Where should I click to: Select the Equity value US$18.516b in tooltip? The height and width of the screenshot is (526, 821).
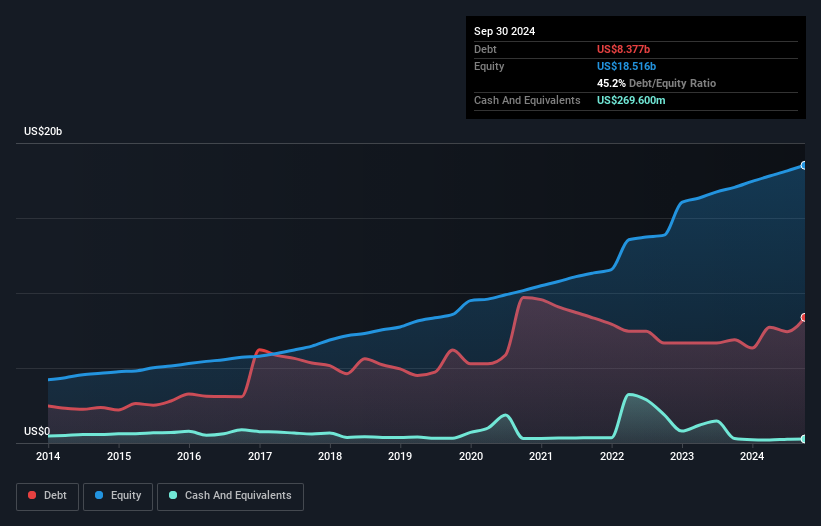tap(626, 66)
